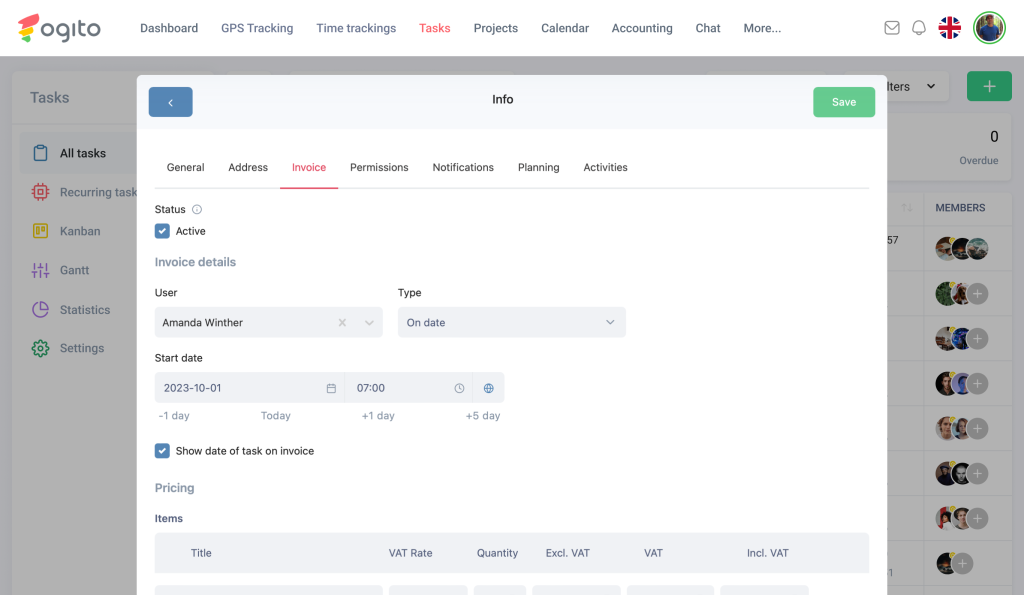Open the Type dropdown showing On date

(511, 323)
